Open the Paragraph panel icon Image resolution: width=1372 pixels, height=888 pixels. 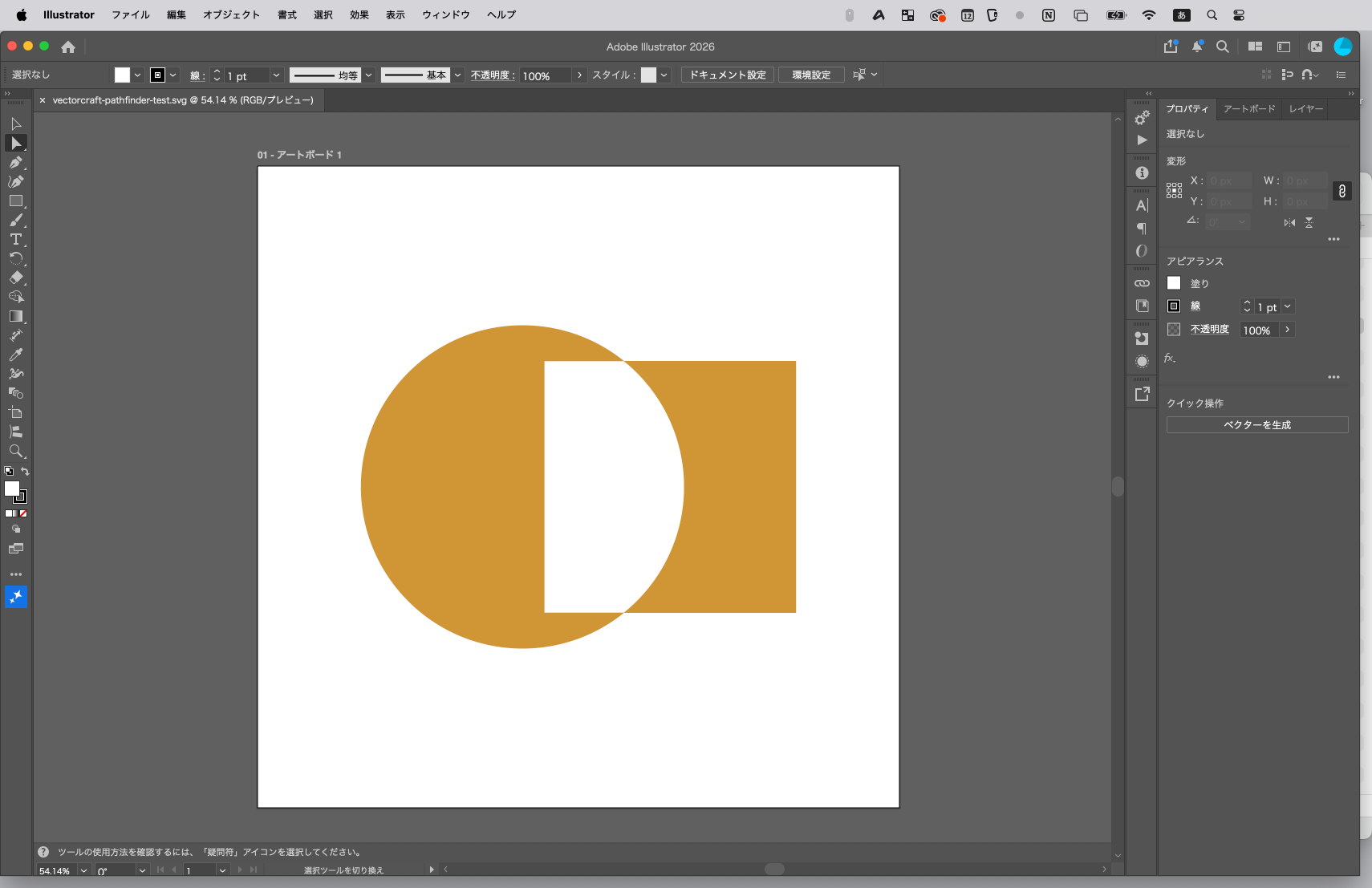tap(1142, 229)
